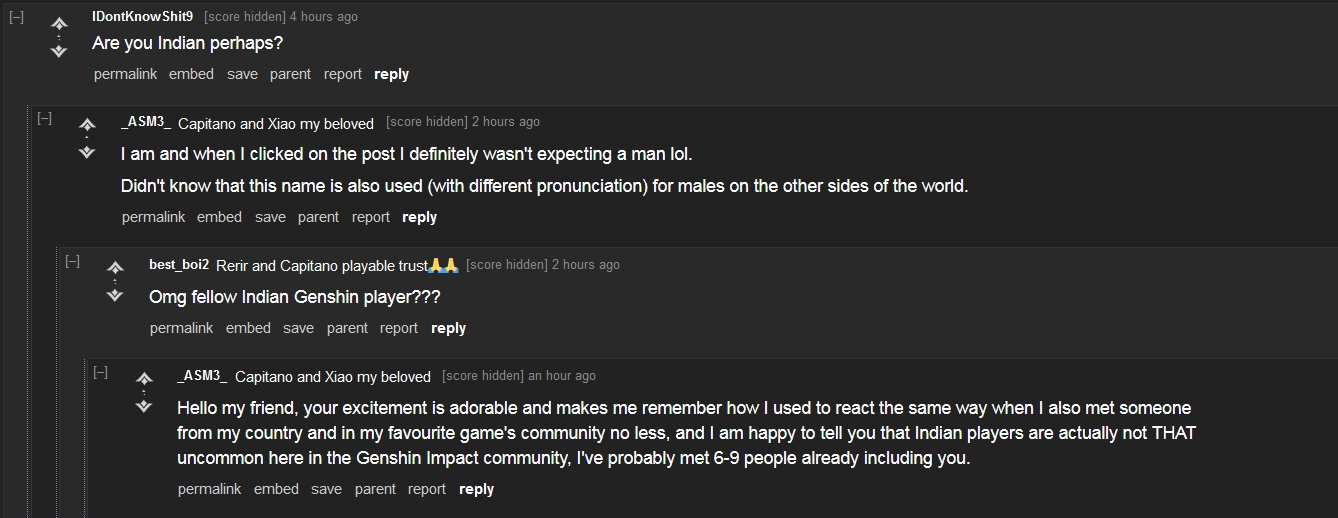Upvote best_boi2's comment
The height and width of the screenshot is (518, 1338).
(x=115, y=267)
